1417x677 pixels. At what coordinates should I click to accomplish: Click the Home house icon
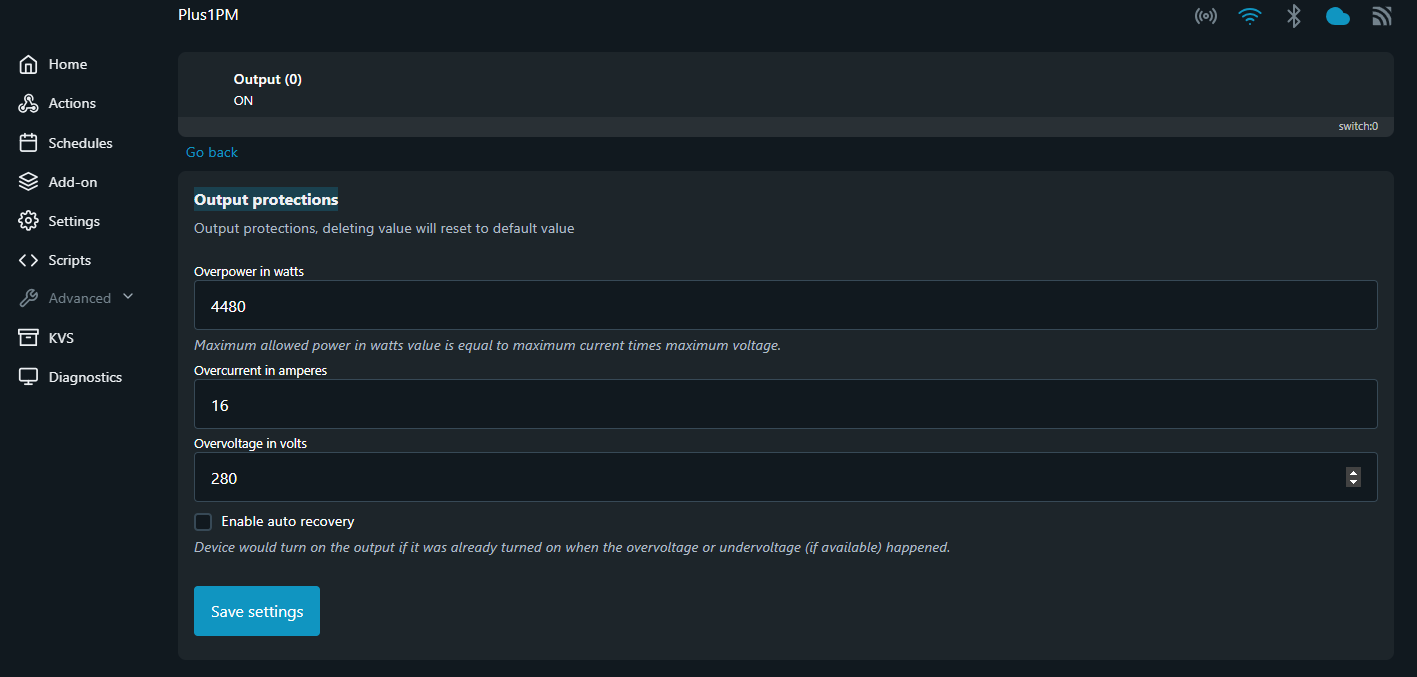[28, 64]
